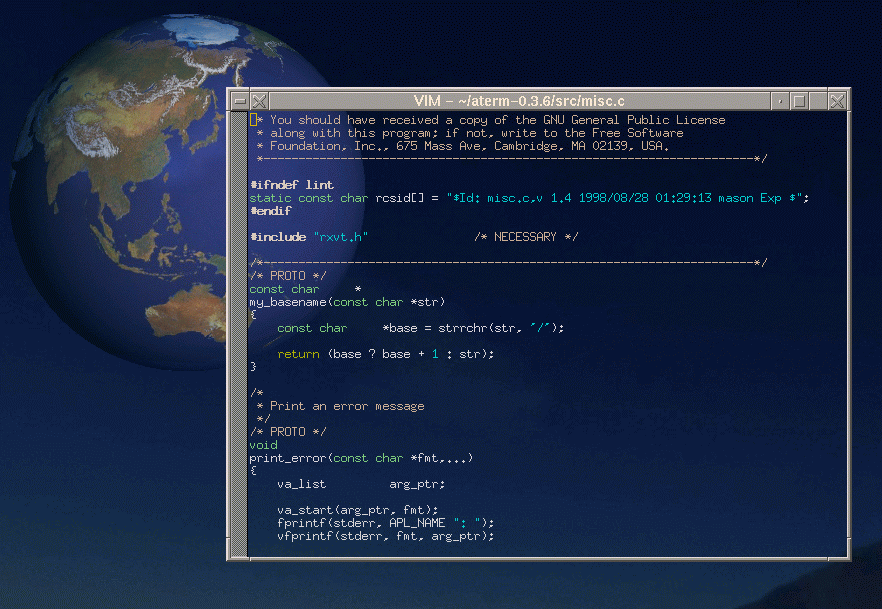Iconify the VIM window using the dot button

(x=779, y=101)
